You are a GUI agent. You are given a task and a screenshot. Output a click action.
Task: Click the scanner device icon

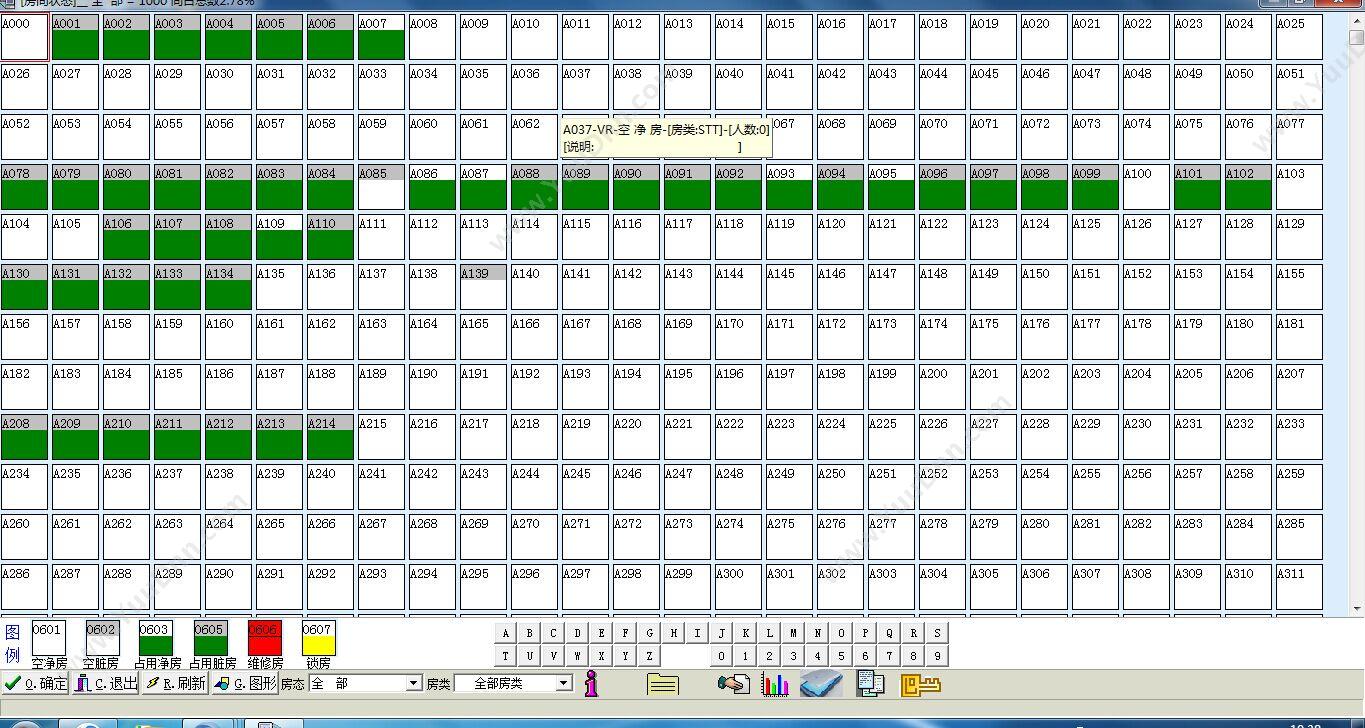821,684
